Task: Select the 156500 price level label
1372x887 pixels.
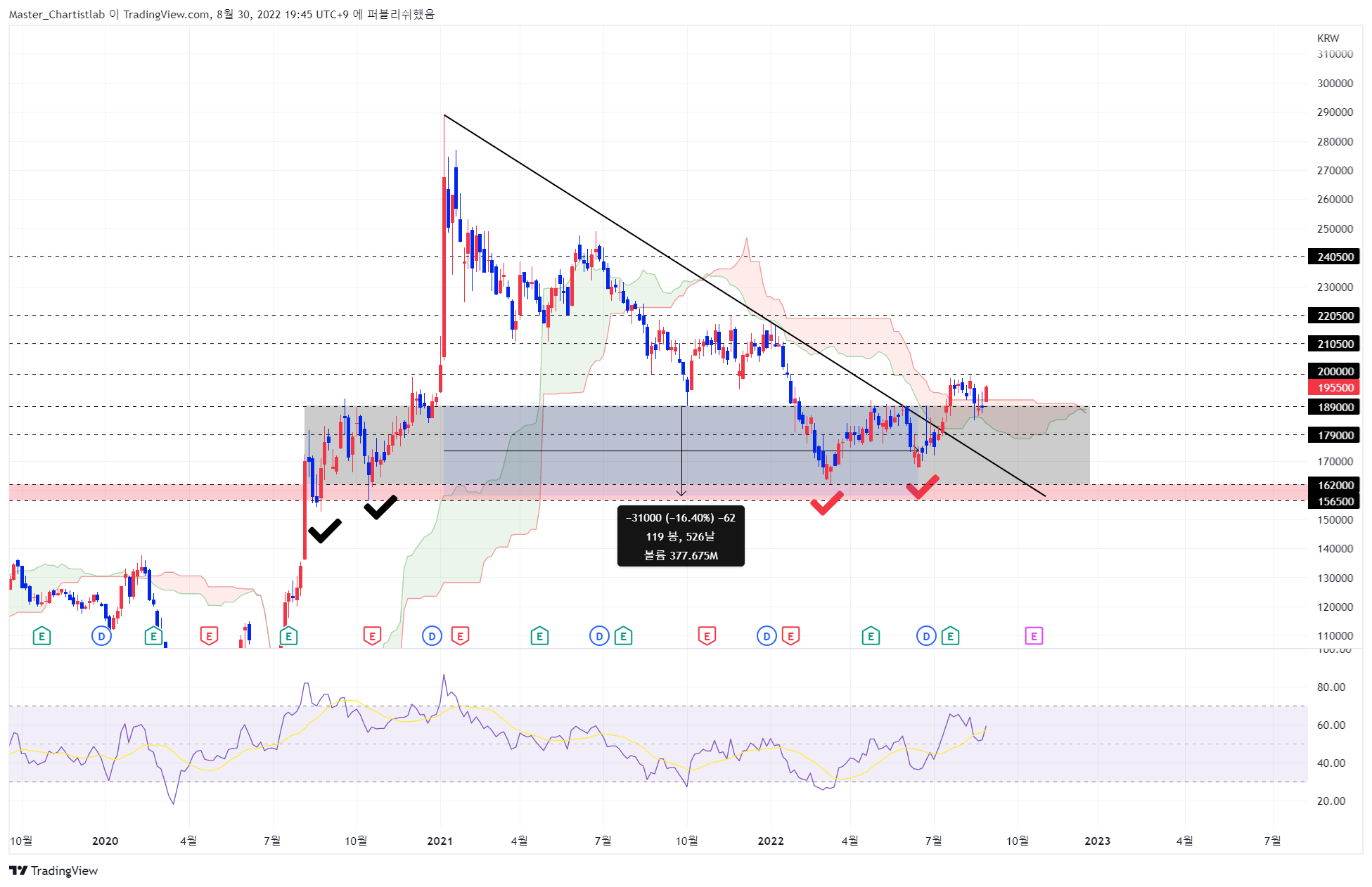Action: click(1334, 502)
